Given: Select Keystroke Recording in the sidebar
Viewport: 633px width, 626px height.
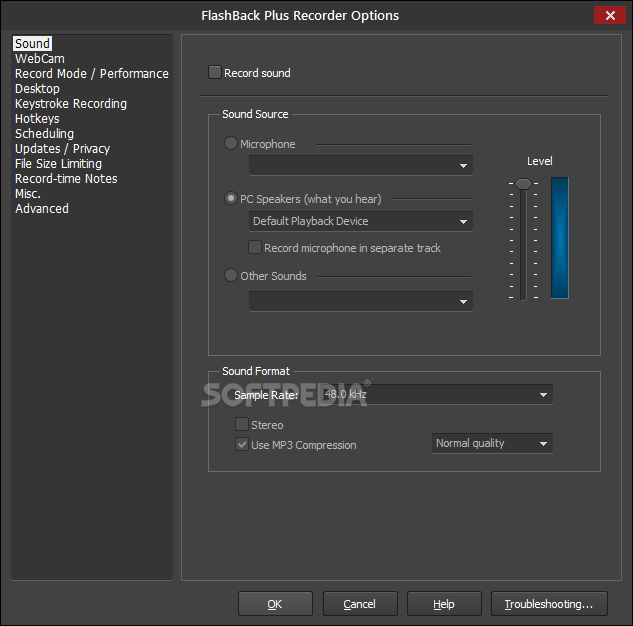Looking at the screenshot, I should [71, 104].
